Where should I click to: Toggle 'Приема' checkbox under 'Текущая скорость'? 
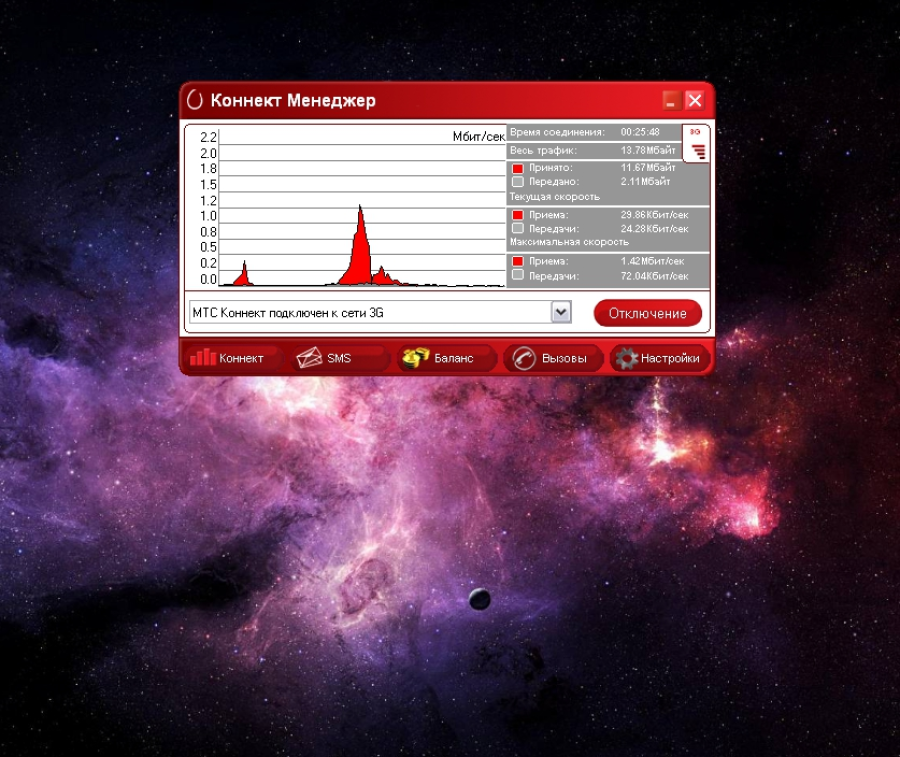(518, 215)
